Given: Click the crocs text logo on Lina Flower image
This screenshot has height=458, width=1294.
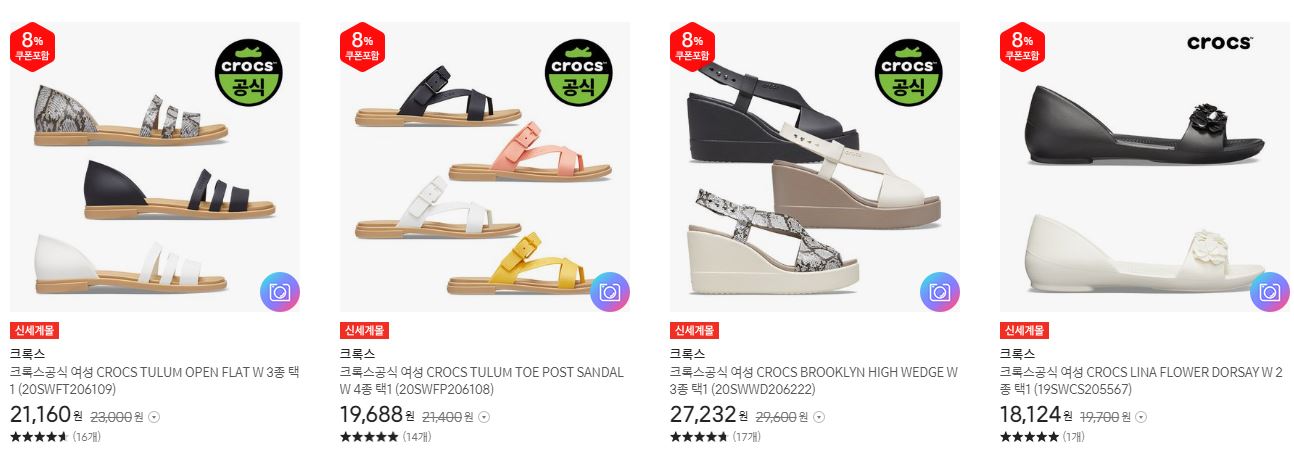Looking at the screenshot, I should [x=1220, y=43].
